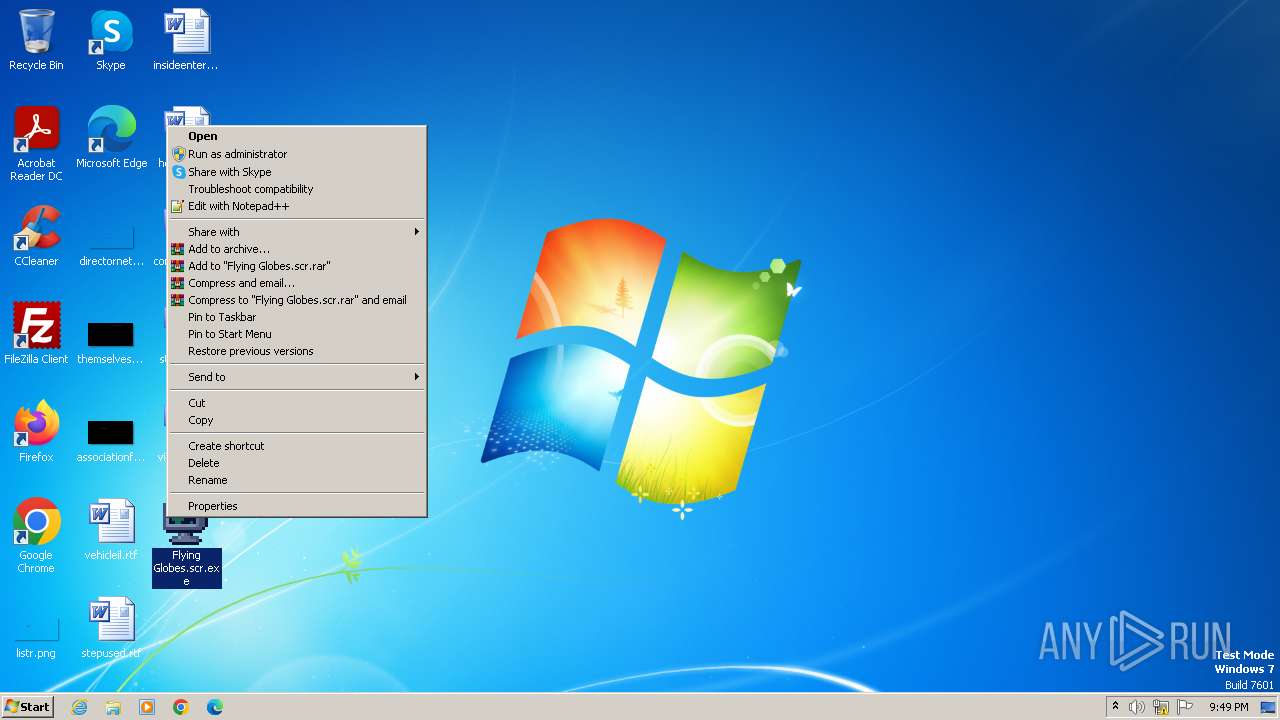Click the taskbar clock showing 9:49 PM
The height and width of the screenshot is (720, 1280).
pos(1228,707)
